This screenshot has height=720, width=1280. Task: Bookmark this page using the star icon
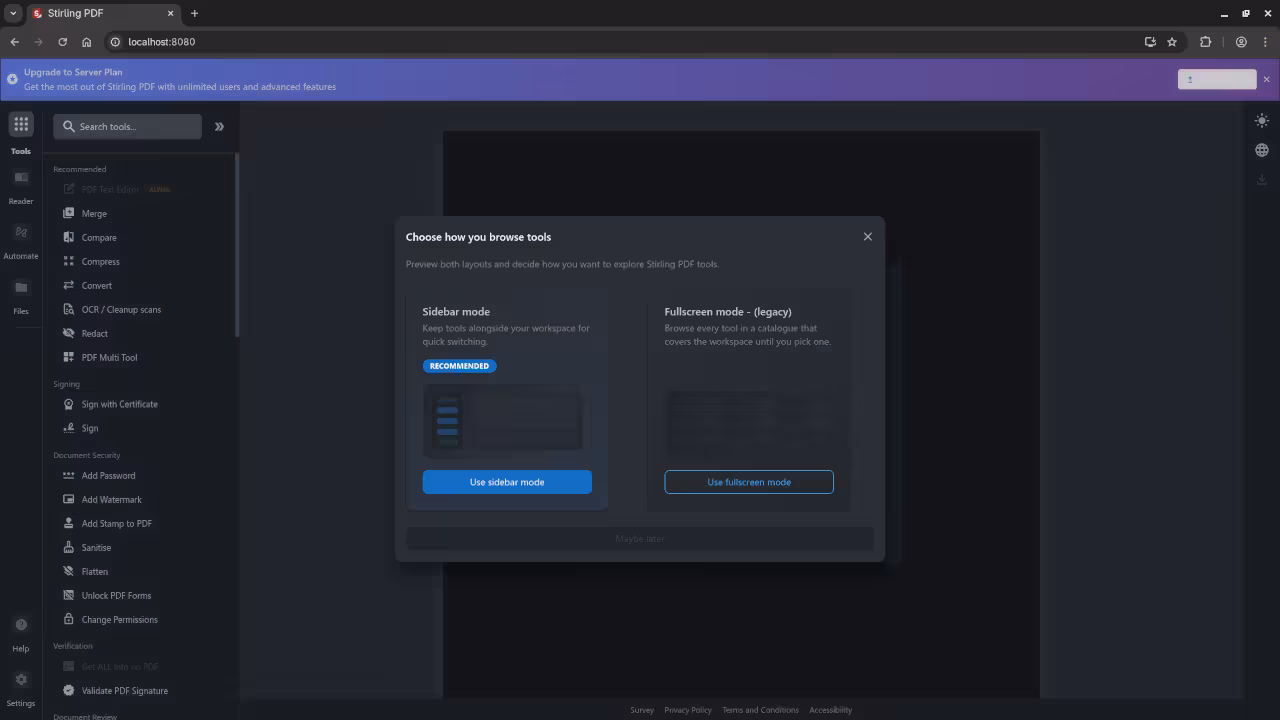pyautogui.click(x=1172, y=42)
